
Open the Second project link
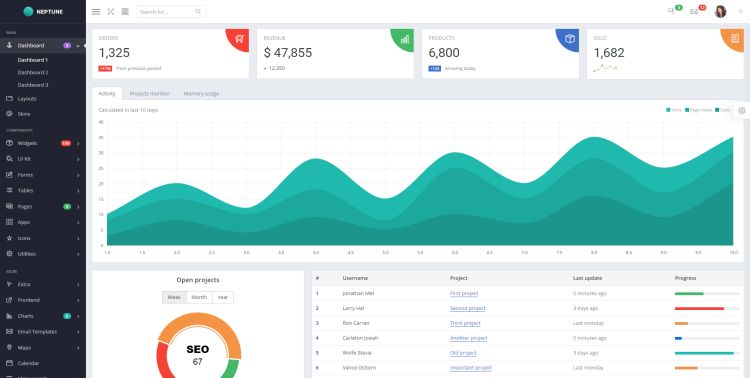coord(467,308)
